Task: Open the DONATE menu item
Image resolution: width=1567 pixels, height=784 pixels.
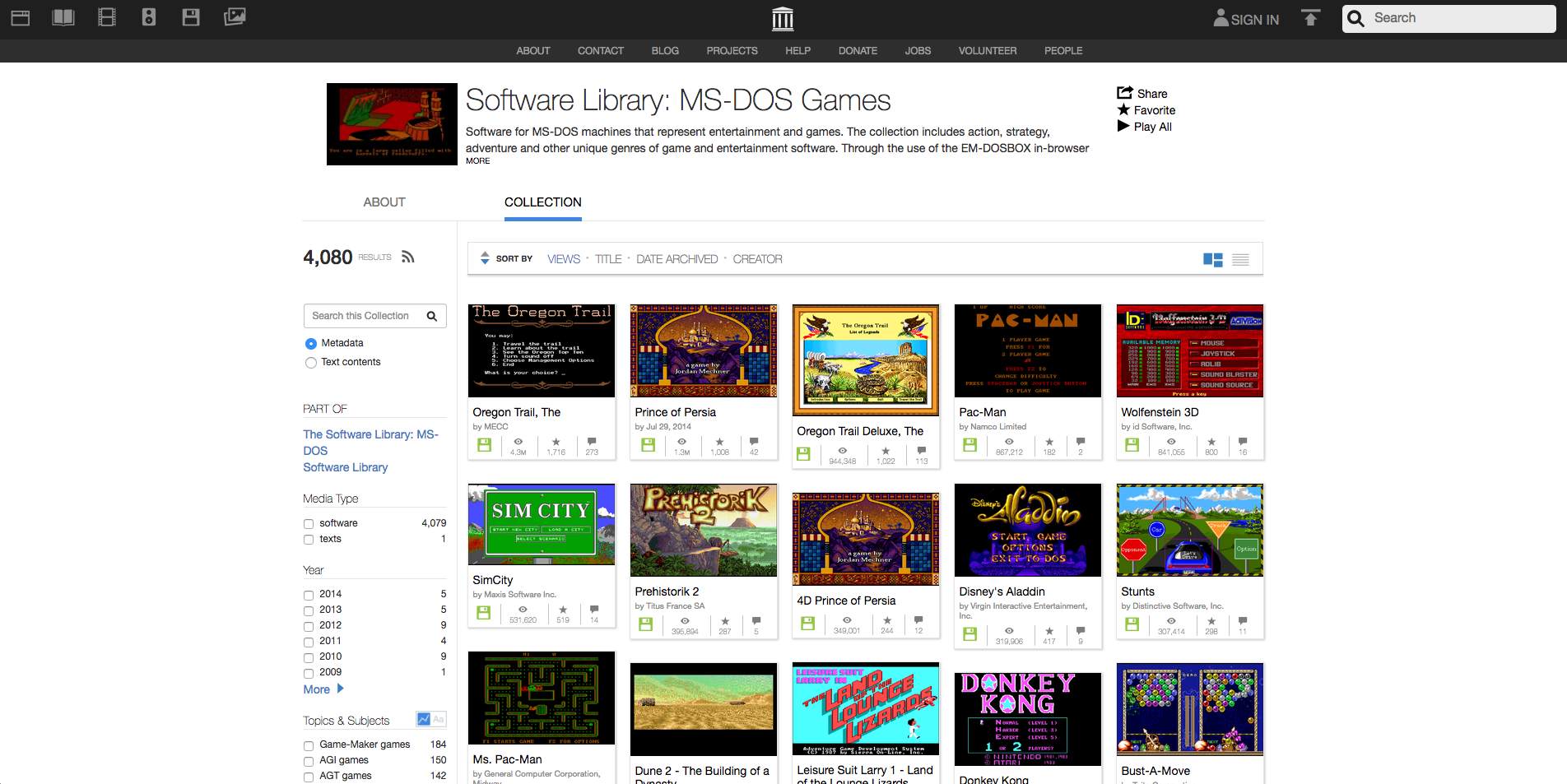Action: pos(858,51)
